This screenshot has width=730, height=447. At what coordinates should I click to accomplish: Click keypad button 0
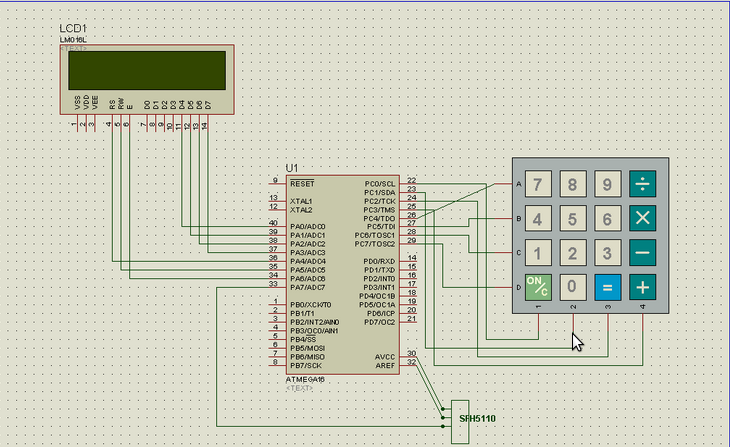(573, 287)
